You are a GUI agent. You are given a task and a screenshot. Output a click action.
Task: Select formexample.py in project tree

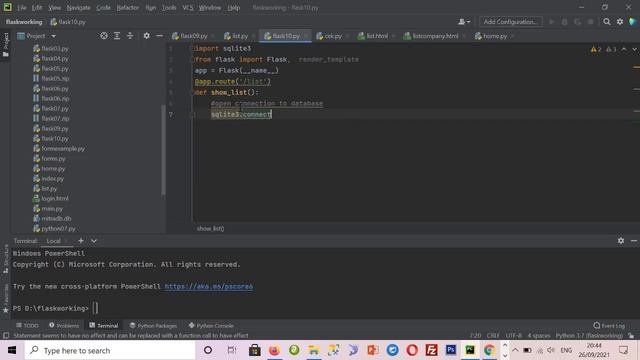click(59, 149)
